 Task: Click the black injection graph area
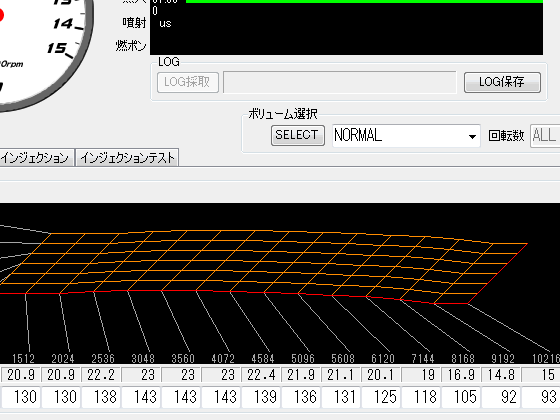346,28
